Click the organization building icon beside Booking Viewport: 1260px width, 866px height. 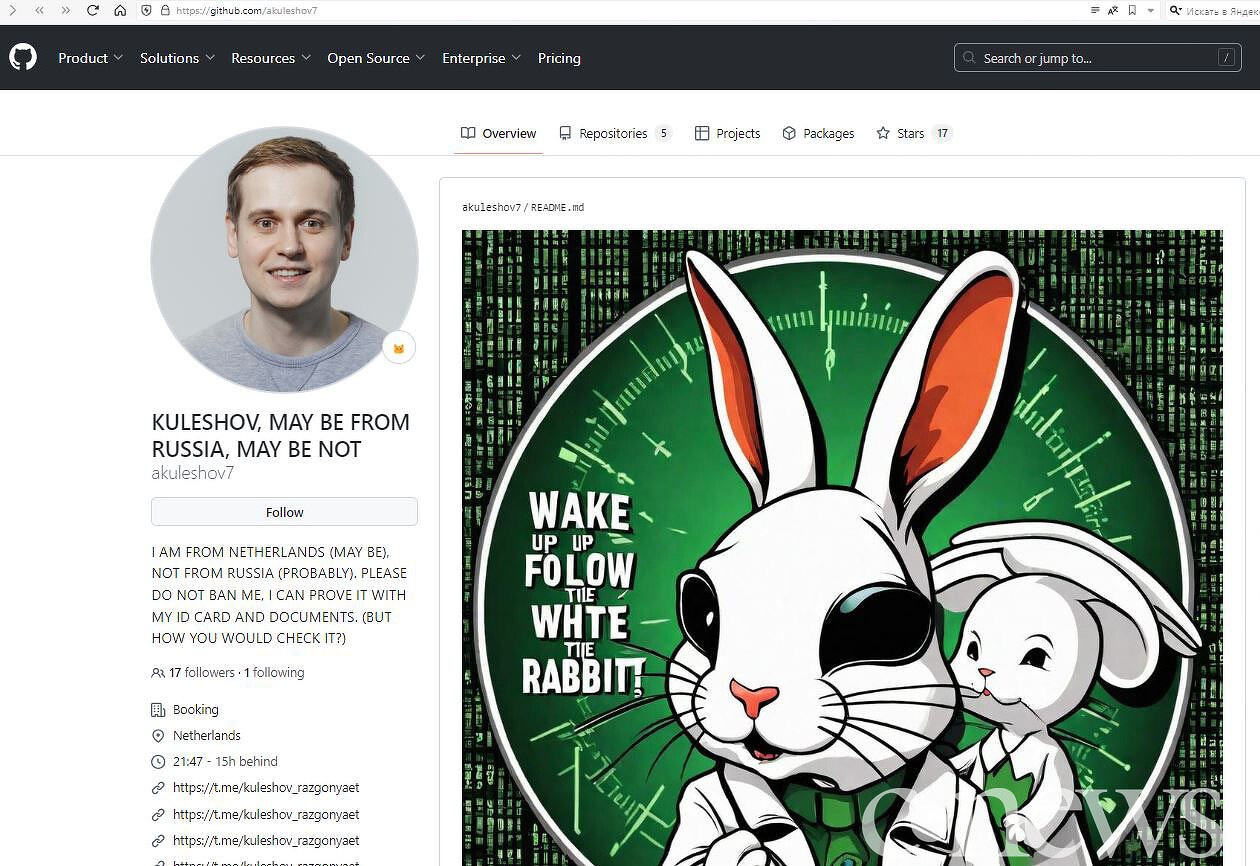[x=158, y=710]
